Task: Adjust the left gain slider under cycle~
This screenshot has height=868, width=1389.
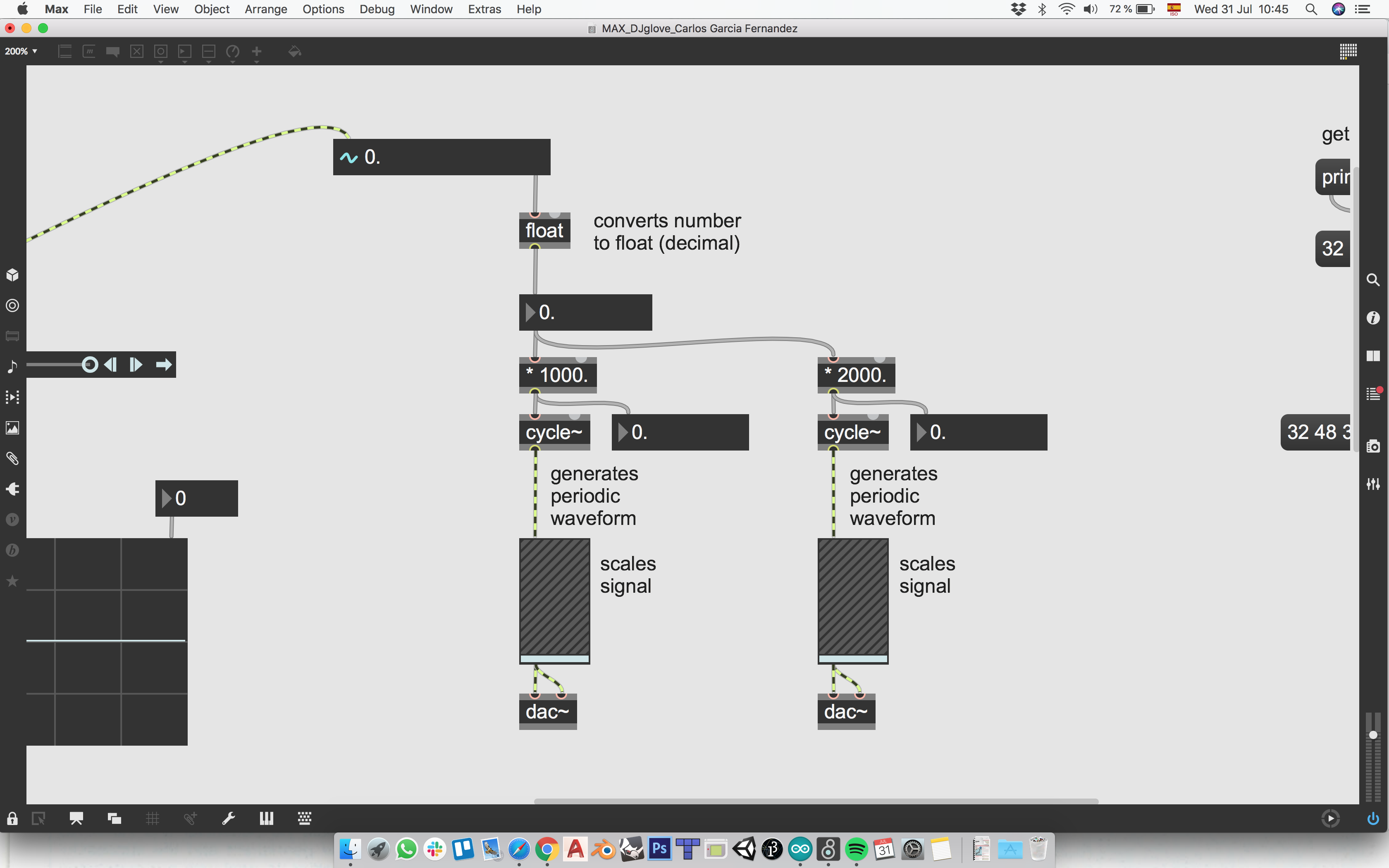Action: coord(554,601)
